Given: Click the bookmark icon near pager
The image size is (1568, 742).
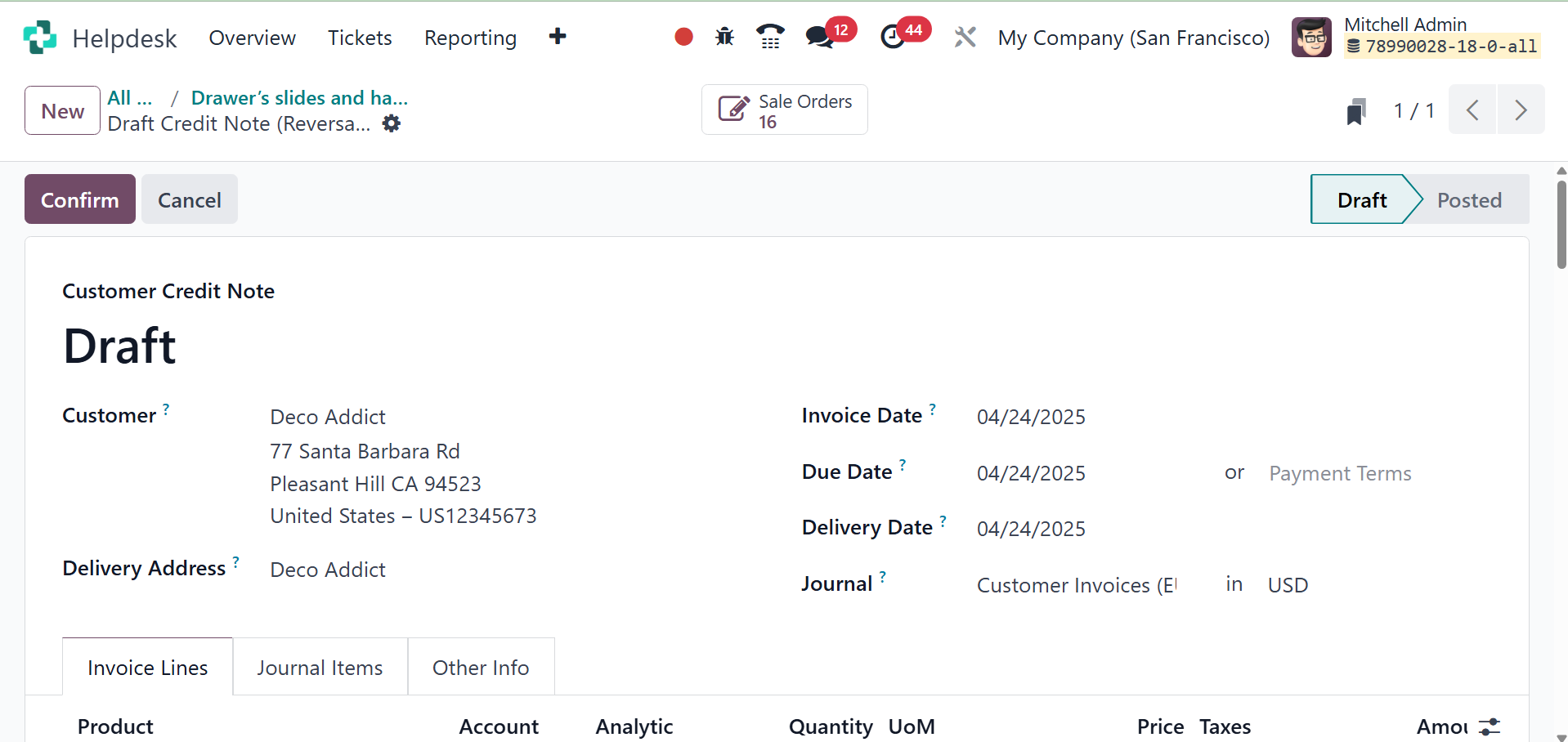Looking at the screenshot, I should pyautogui.click(x=1356, y=111).
